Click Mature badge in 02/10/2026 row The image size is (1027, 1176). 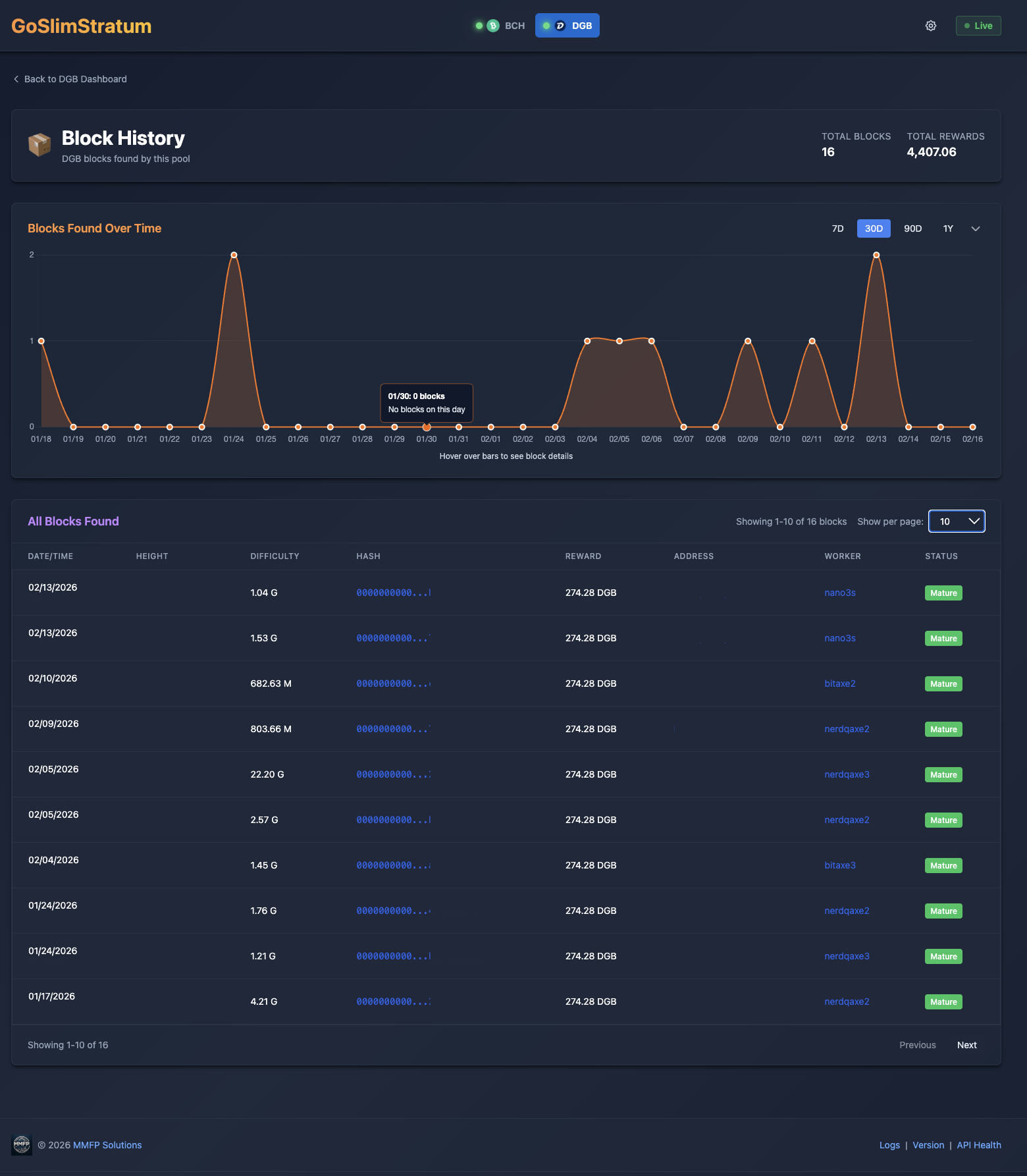pyautogui.click(x=943, y=683)
